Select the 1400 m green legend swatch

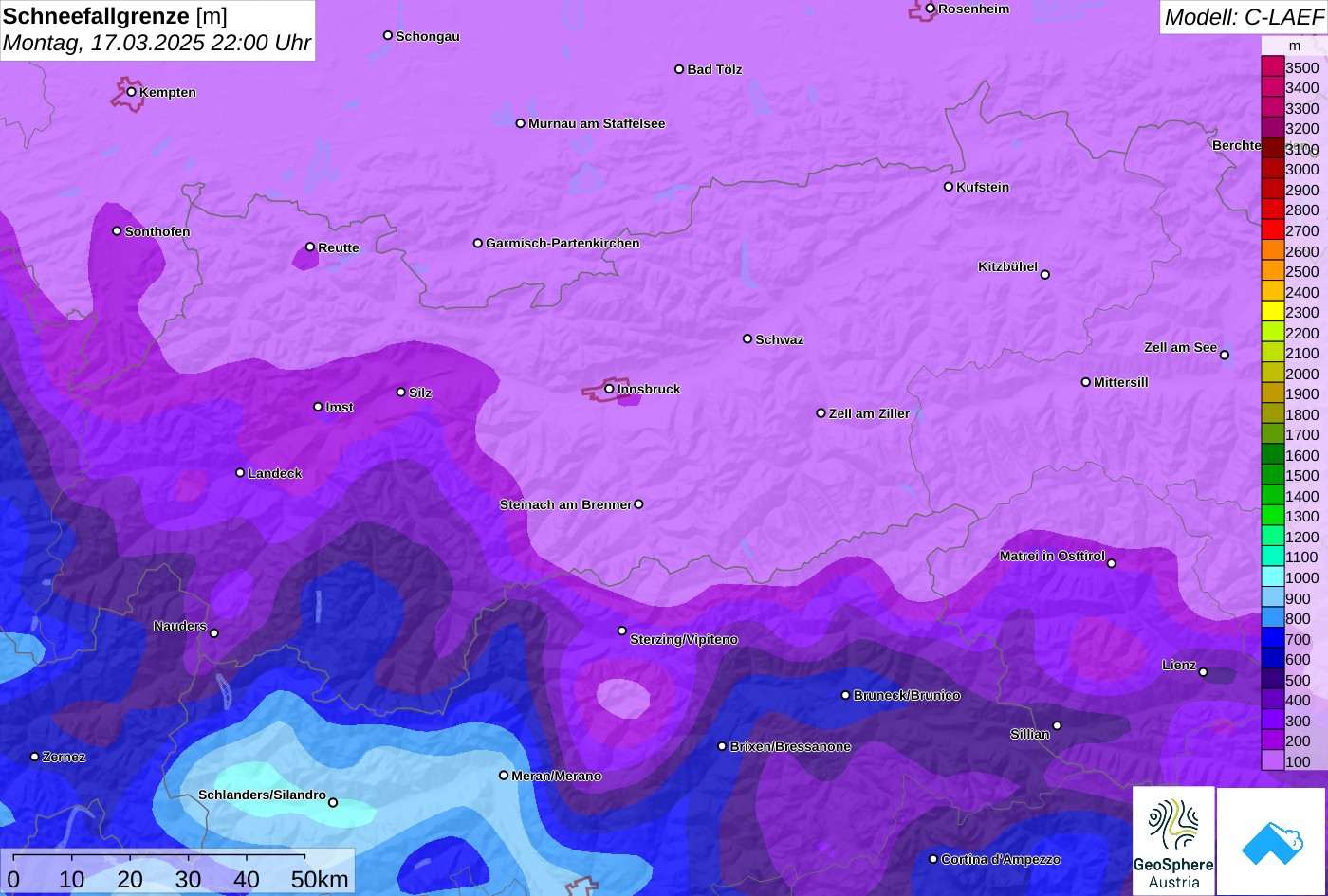1272,495
